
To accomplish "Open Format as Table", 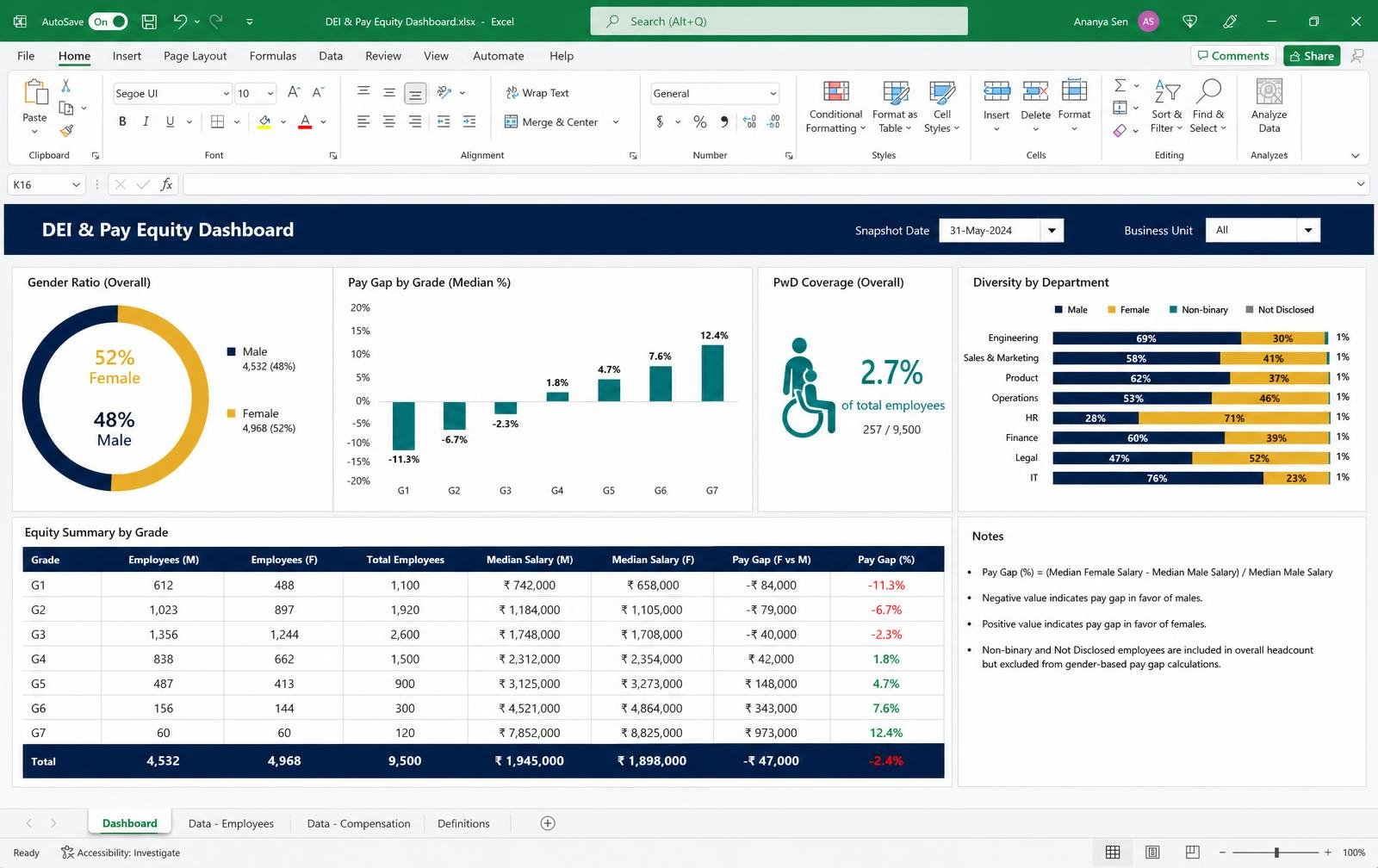I will (895, 107).
